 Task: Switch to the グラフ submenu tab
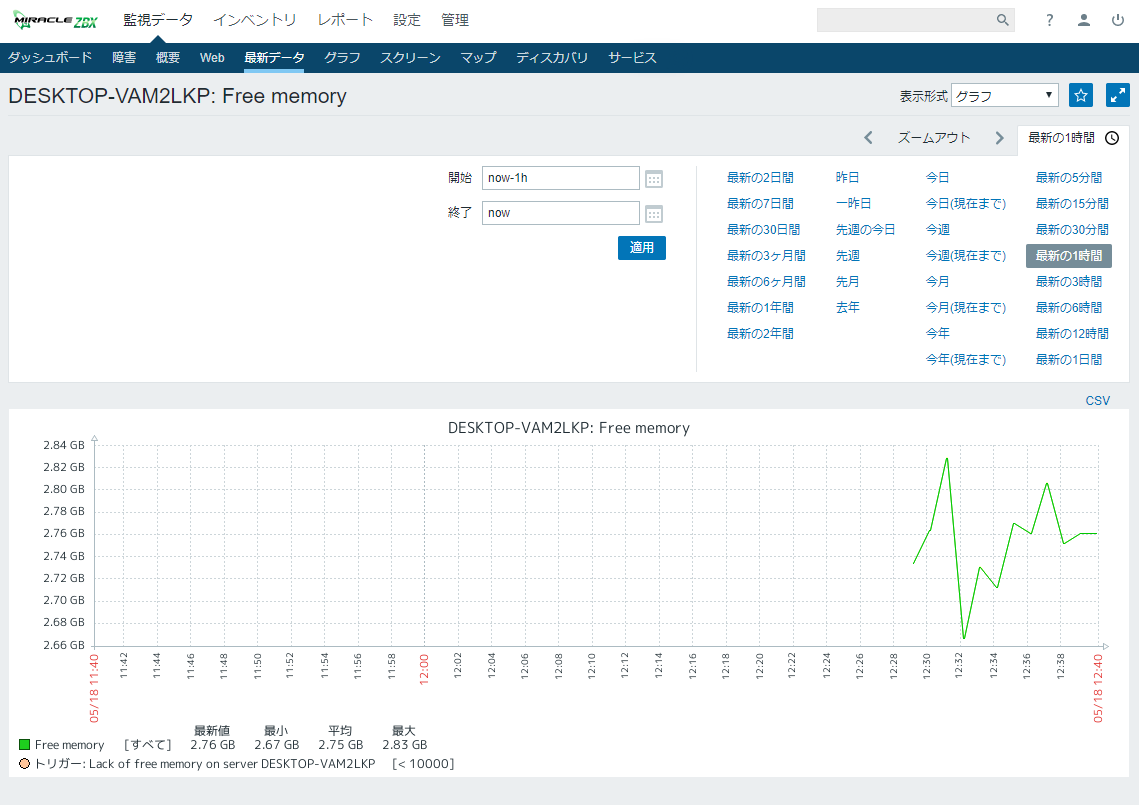(x=342, y=58)
